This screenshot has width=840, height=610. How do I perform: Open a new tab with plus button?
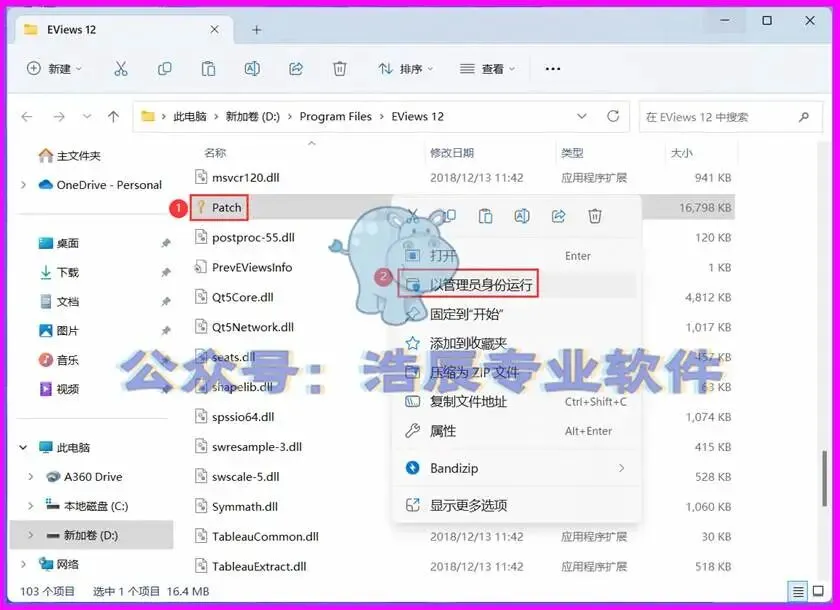pos(257,30)
